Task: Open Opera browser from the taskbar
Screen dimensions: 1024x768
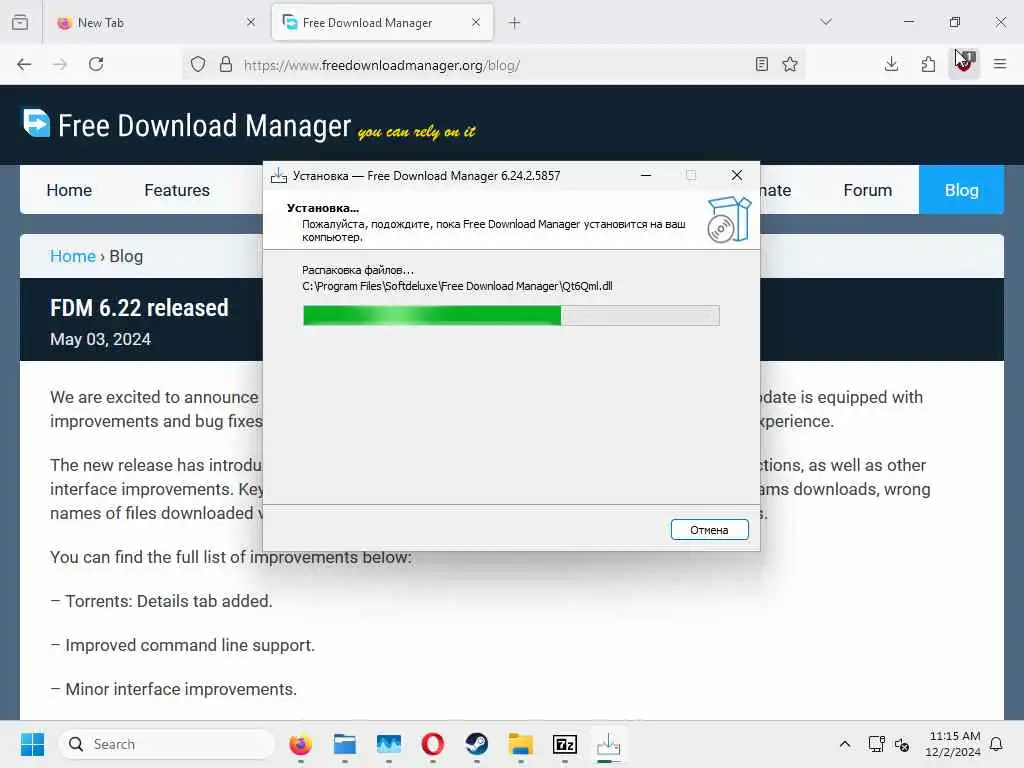Action: coord(432,744)
